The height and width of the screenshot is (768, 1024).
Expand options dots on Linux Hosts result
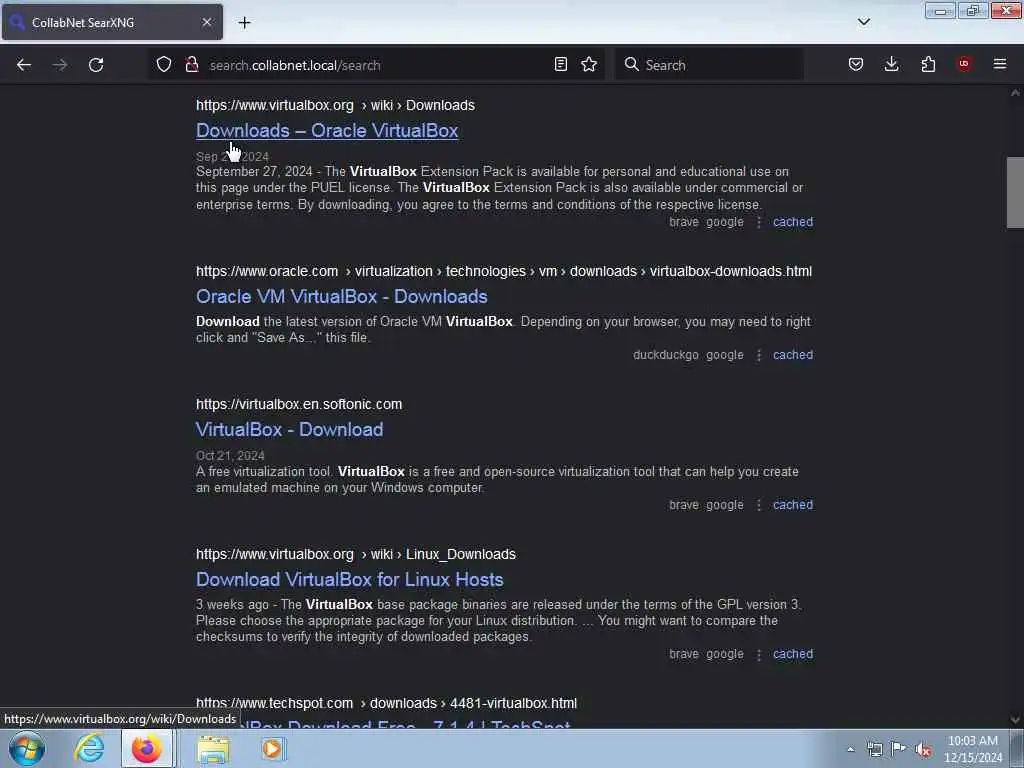[x=758, y=654]
